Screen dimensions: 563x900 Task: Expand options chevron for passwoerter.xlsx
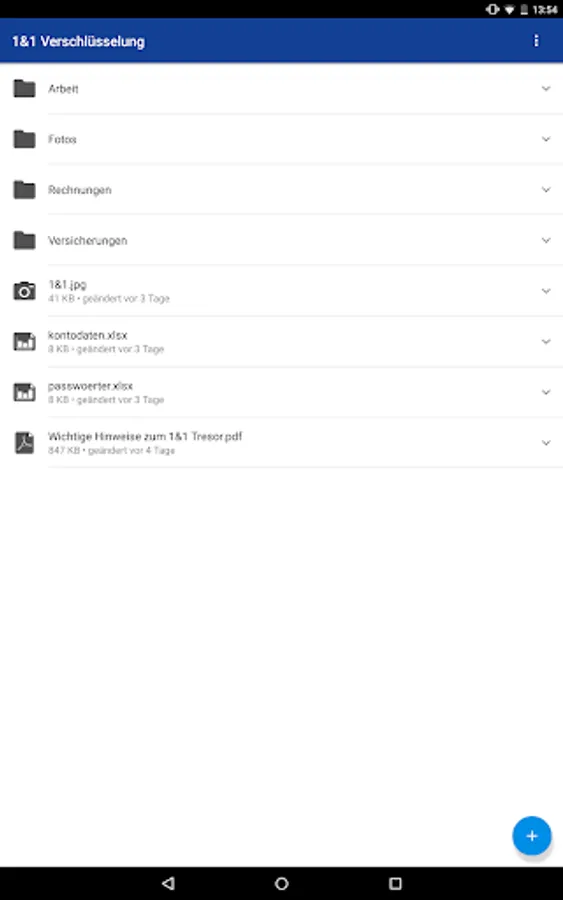tap(546, 392)
